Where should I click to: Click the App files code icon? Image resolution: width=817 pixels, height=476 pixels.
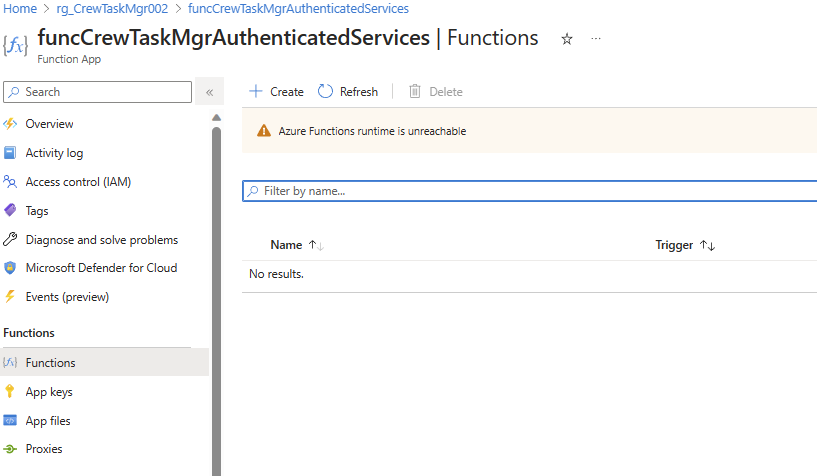tap(10, 420)
